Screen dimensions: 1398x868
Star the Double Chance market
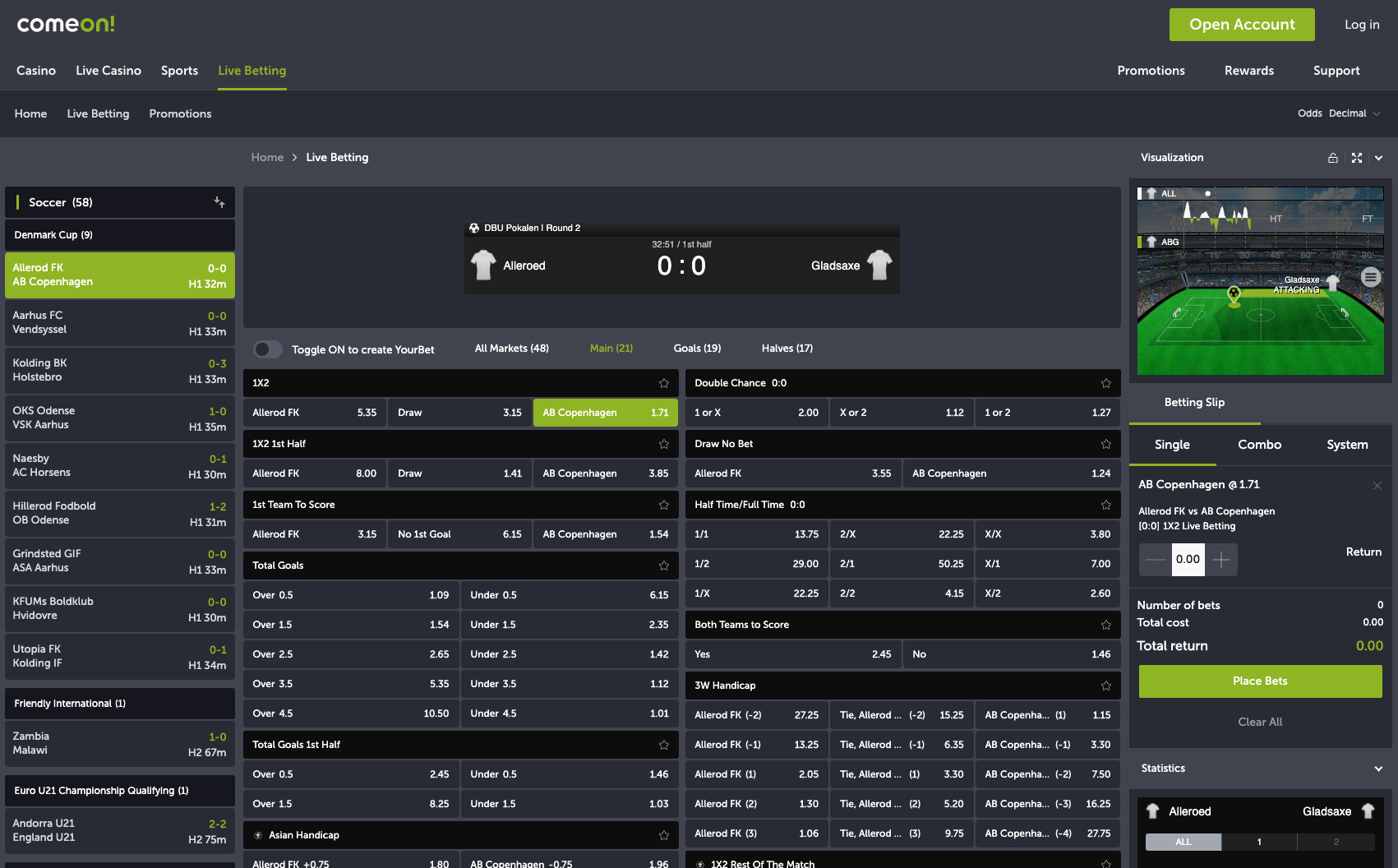click(x=1105, y=383)
